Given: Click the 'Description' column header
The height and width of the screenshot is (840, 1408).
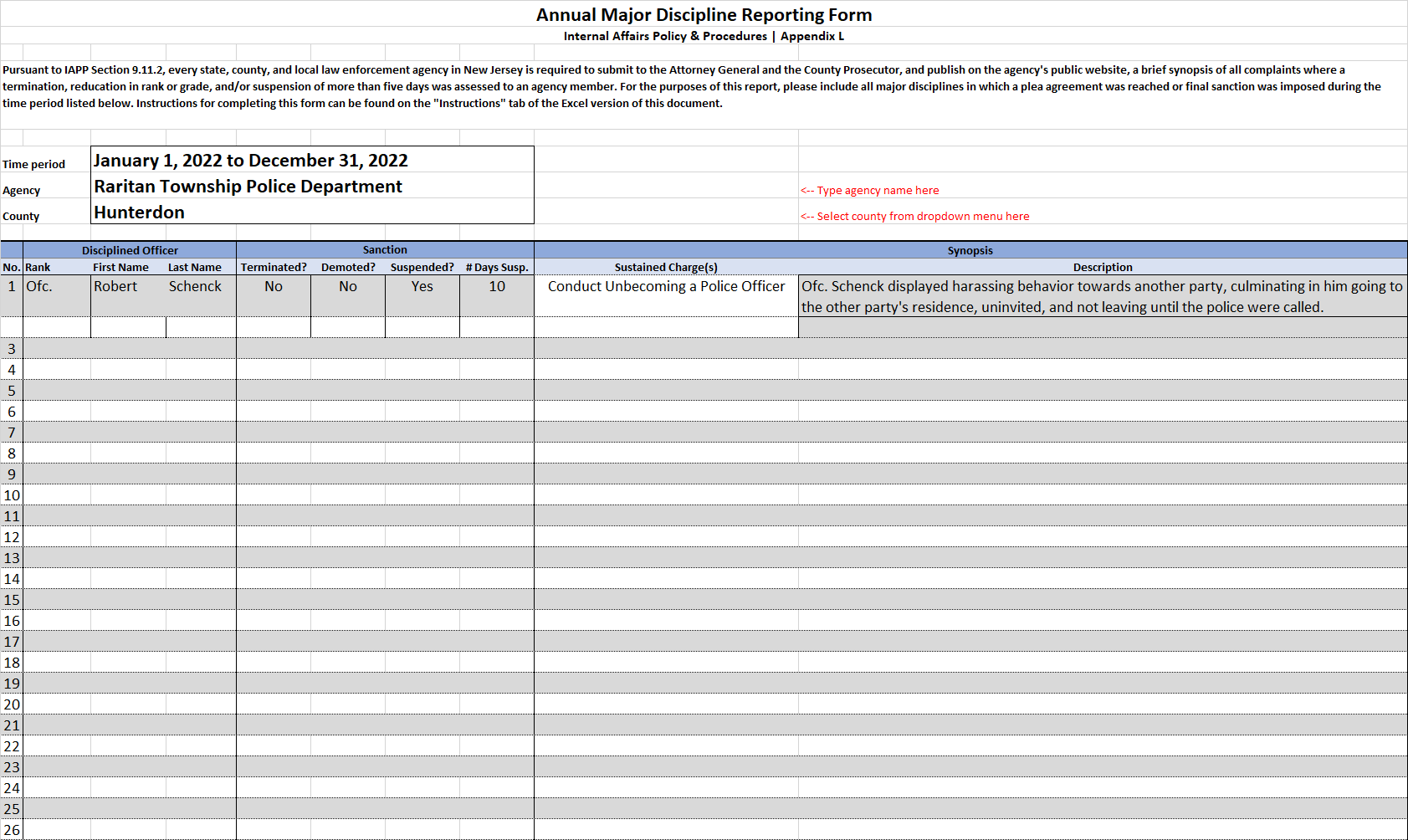Looking at the screenshot, I should click(x=1103, y=267).
